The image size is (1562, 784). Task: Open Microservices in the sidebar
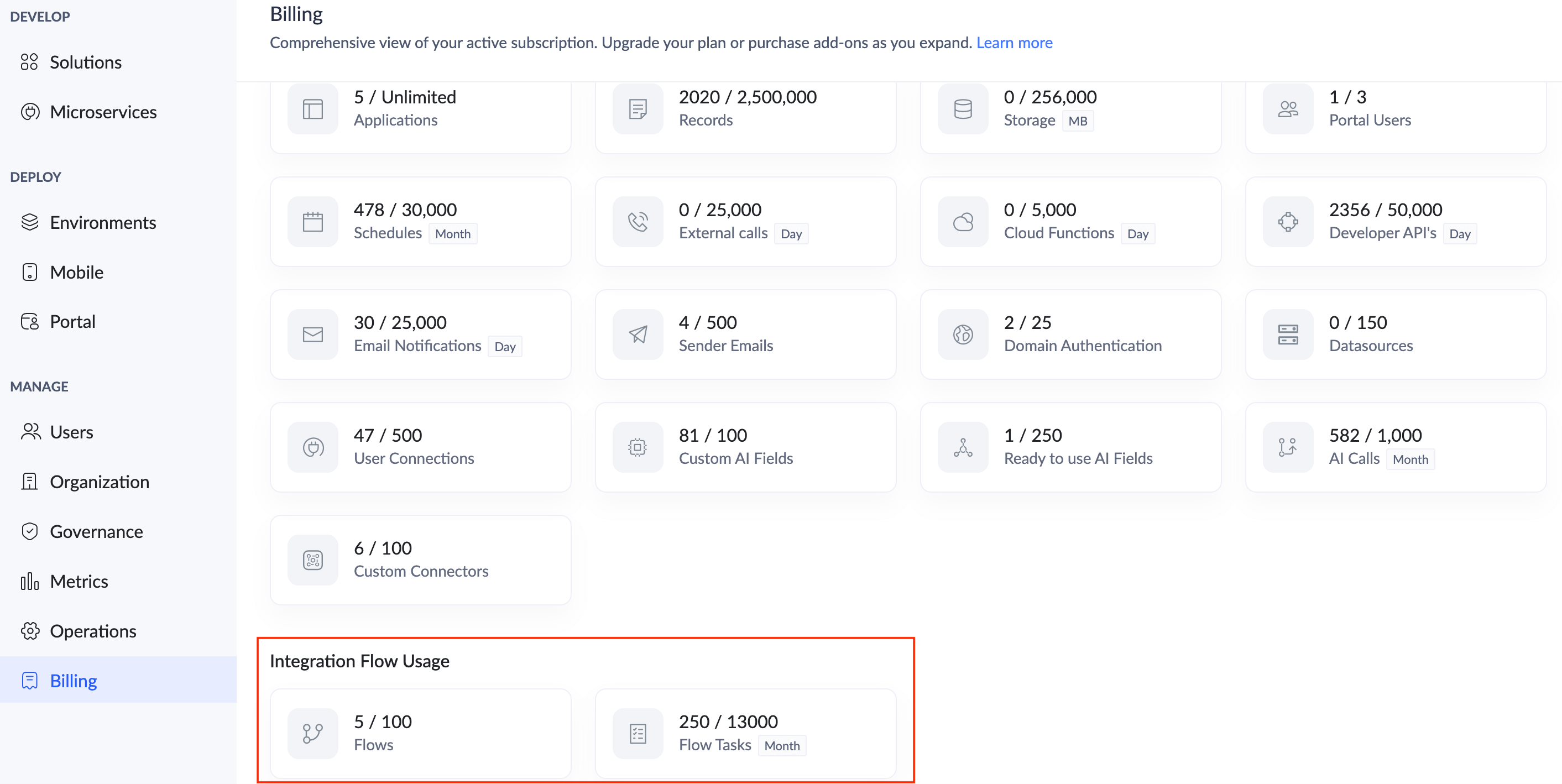coord(103,112)
